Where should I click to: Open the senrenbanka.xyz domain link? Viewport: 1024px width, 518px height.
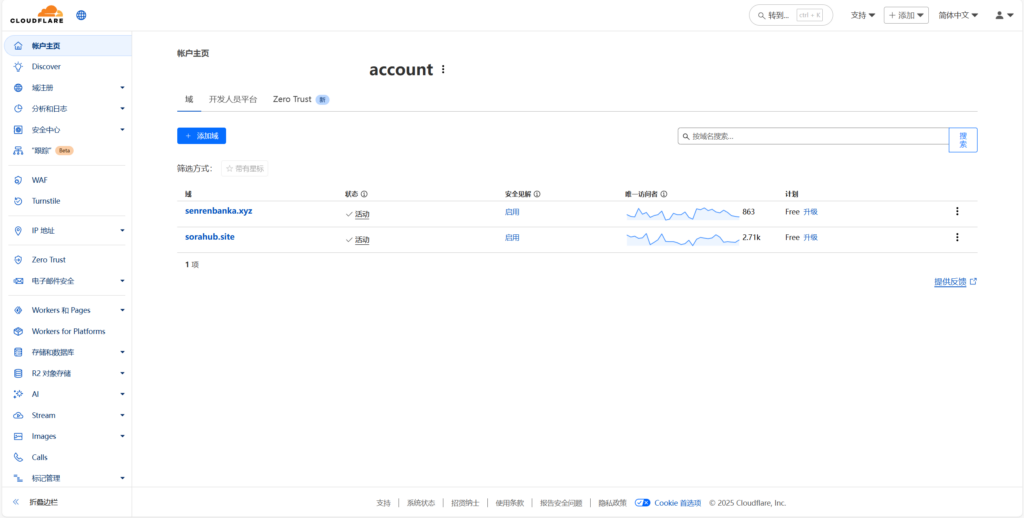coord(219,211)
